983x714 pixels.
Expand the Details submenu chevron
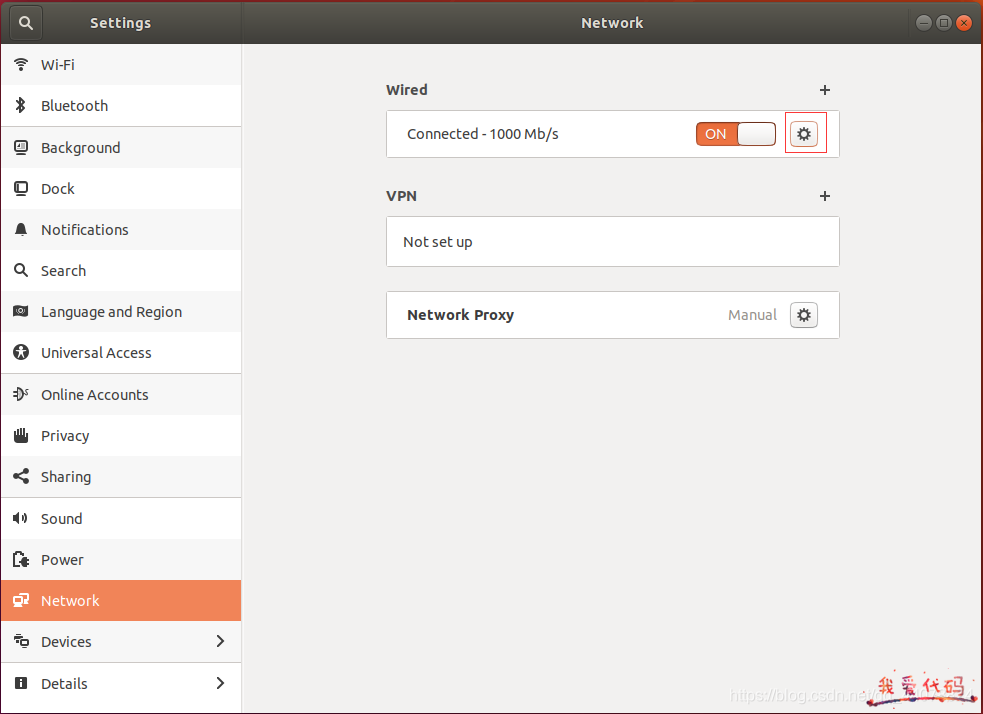220,683
